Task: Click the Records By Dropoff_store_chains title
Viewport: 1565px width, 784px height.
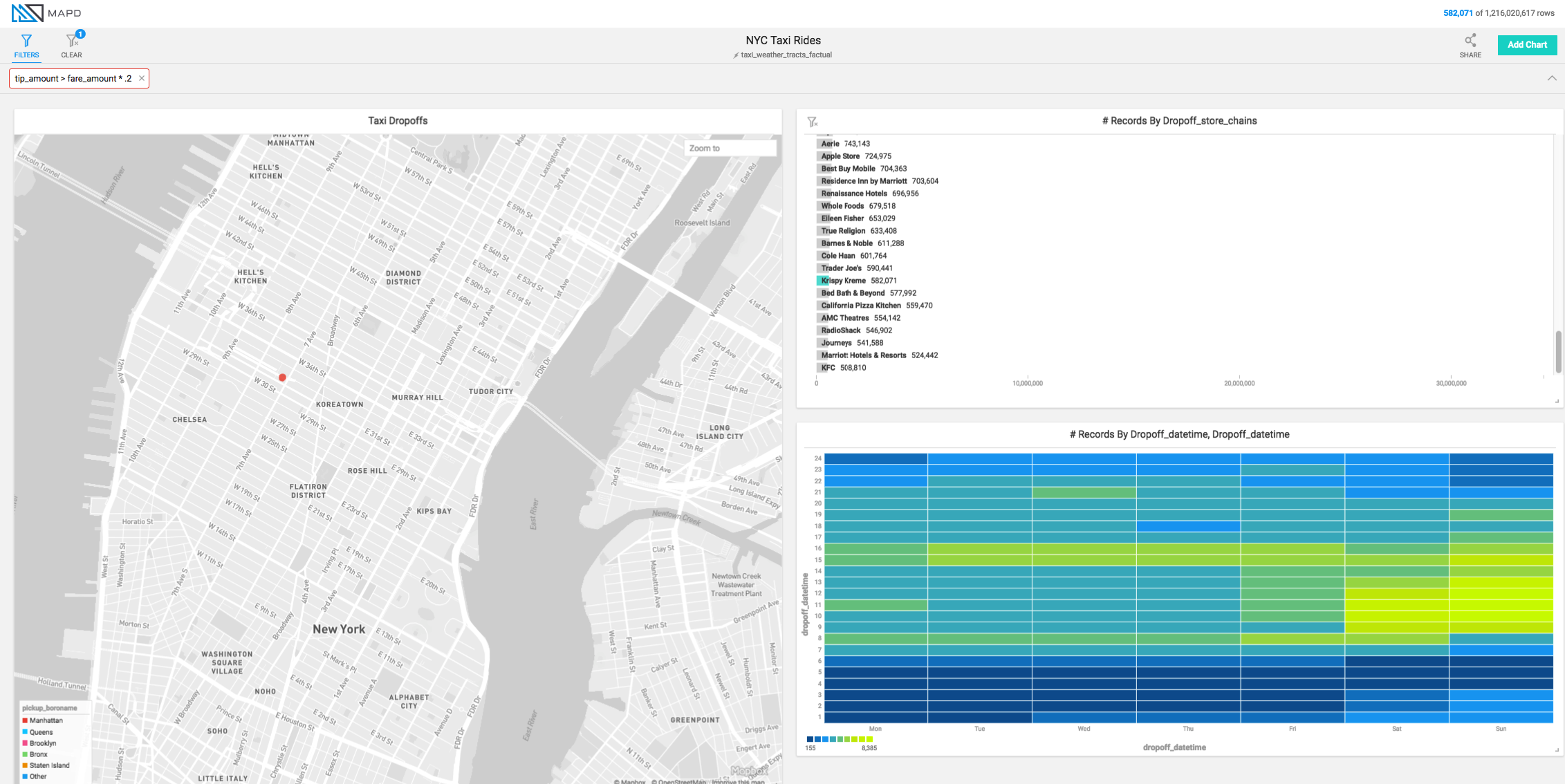Action: [x=1179, y=120]
